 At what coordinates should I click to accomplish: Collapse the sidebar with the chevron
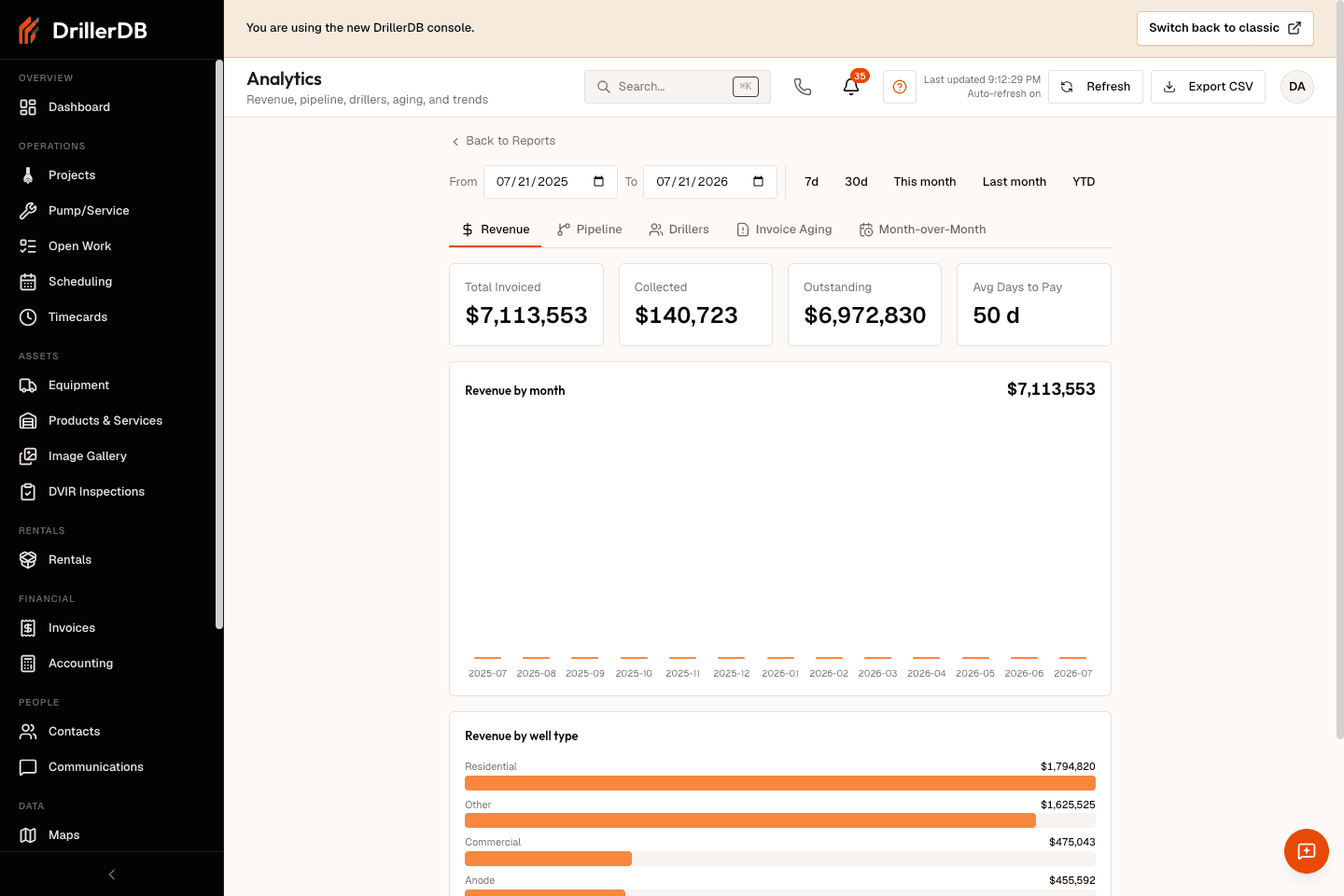[x=112, y=875]
